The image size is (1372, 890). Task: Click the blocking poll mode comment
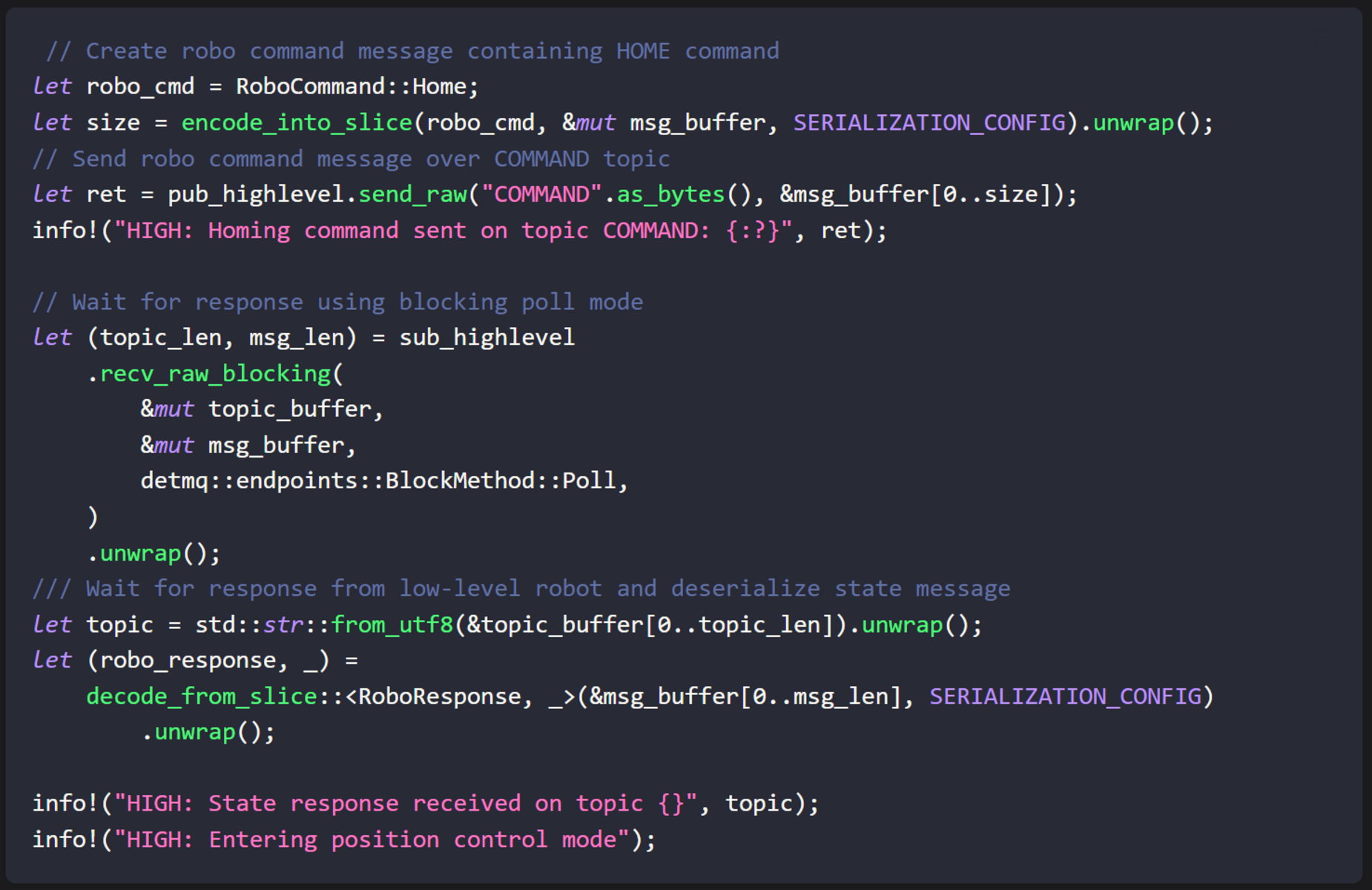coord(337,302)
